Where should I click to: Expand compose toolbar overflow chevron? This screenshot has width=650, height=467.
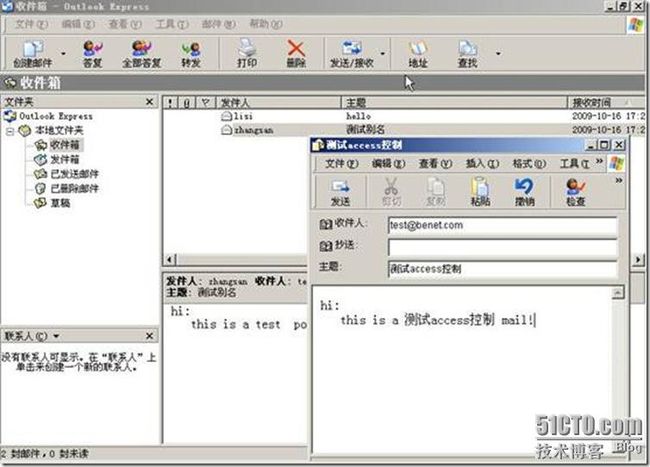tap(619, 181)
